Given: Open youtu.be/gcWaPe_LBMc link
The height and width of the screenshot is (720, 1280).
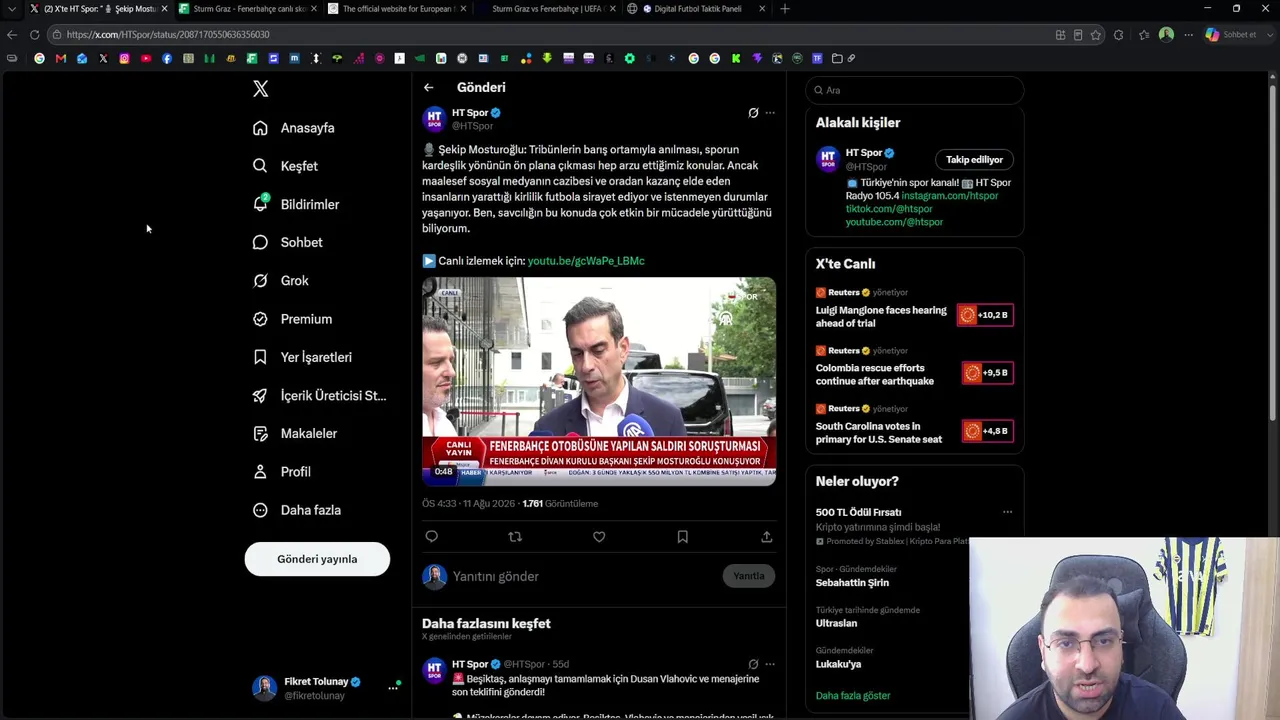Looking at the screenshot, I should coord(586,261).
